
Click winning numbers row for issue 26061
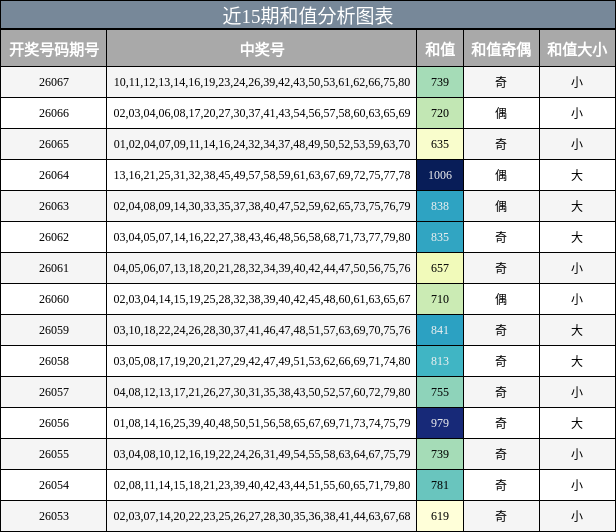pos(262,268)
